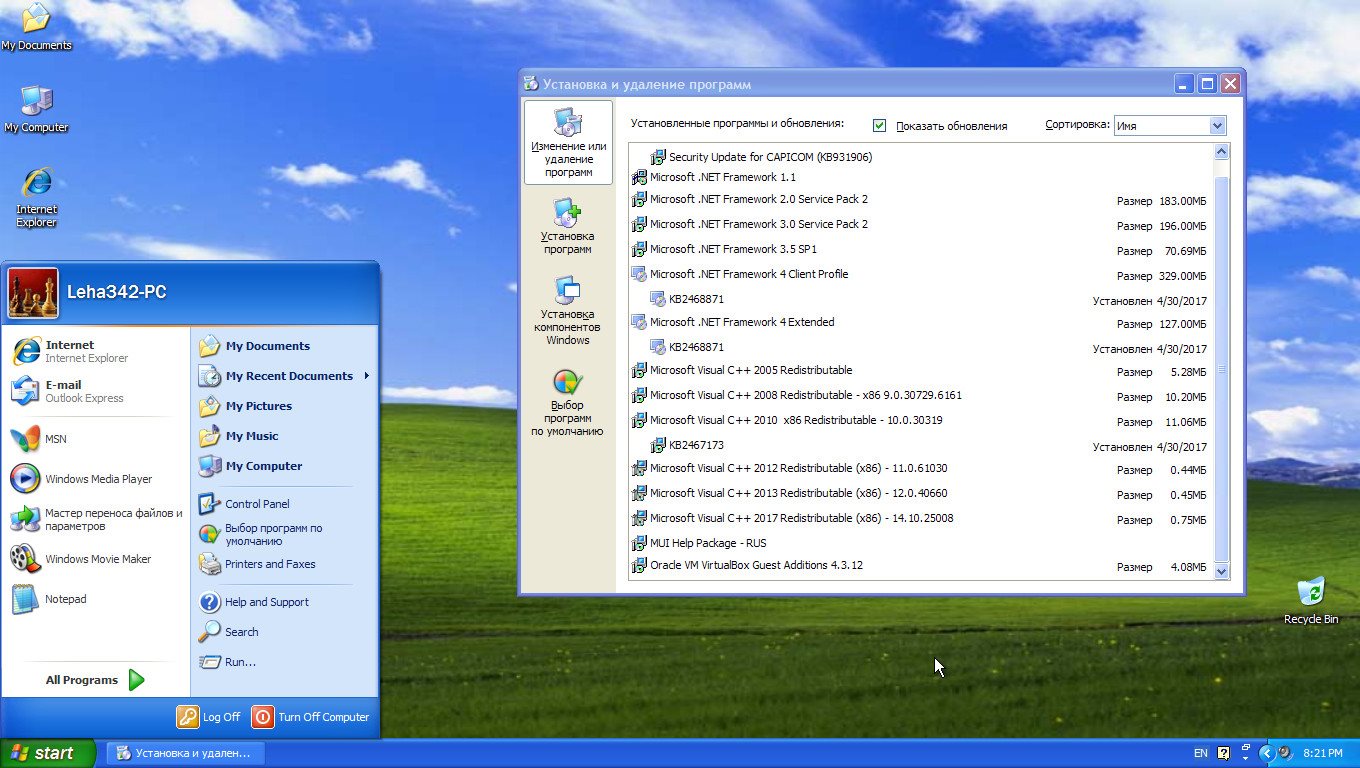Select MUI Help Package - RUS entry
This screenshot has height=768, width=1360.
click(x=921, y=543)
